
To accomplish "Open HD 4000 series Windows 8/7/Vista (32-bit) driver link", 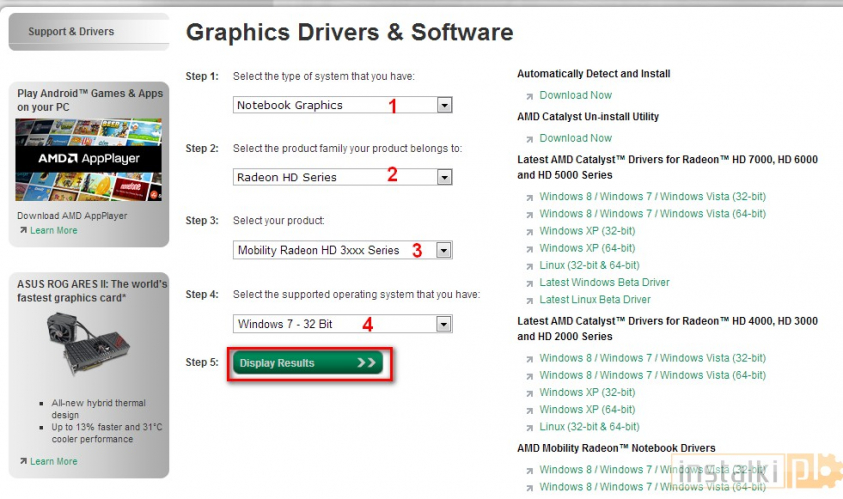I will (x=653, y=358).
